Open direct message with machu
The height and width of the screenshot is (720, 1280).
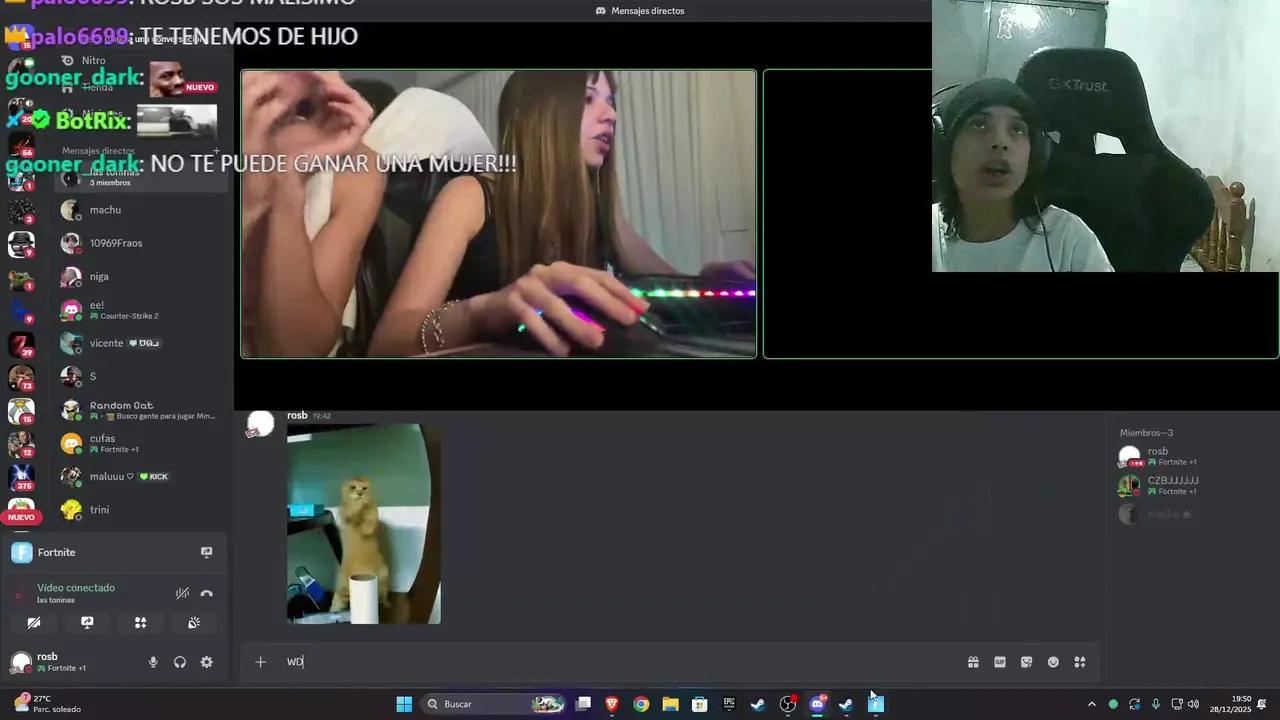tap(141, 210)
